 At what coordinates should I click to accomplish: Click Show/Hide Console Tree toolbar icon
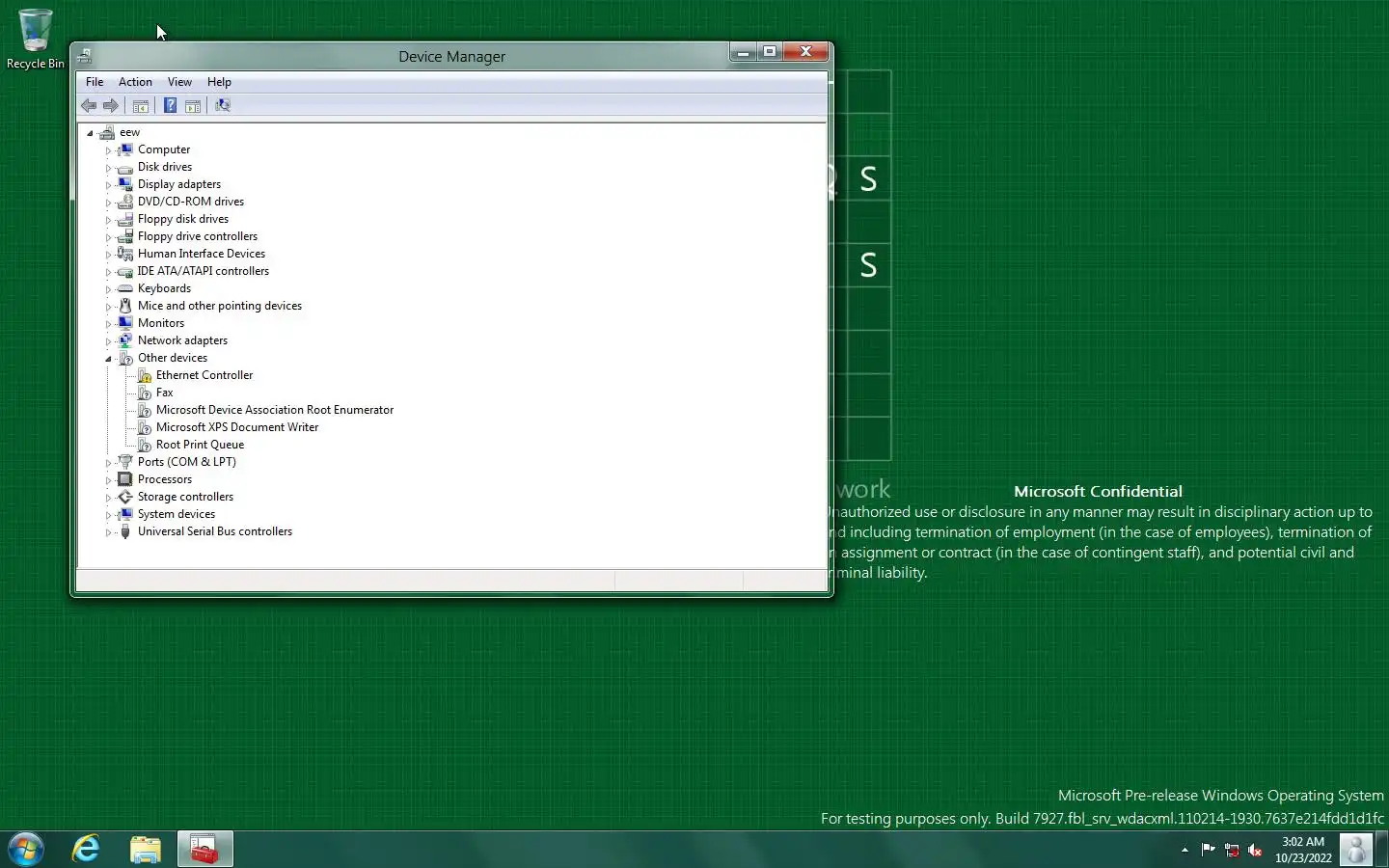[141, 106]
